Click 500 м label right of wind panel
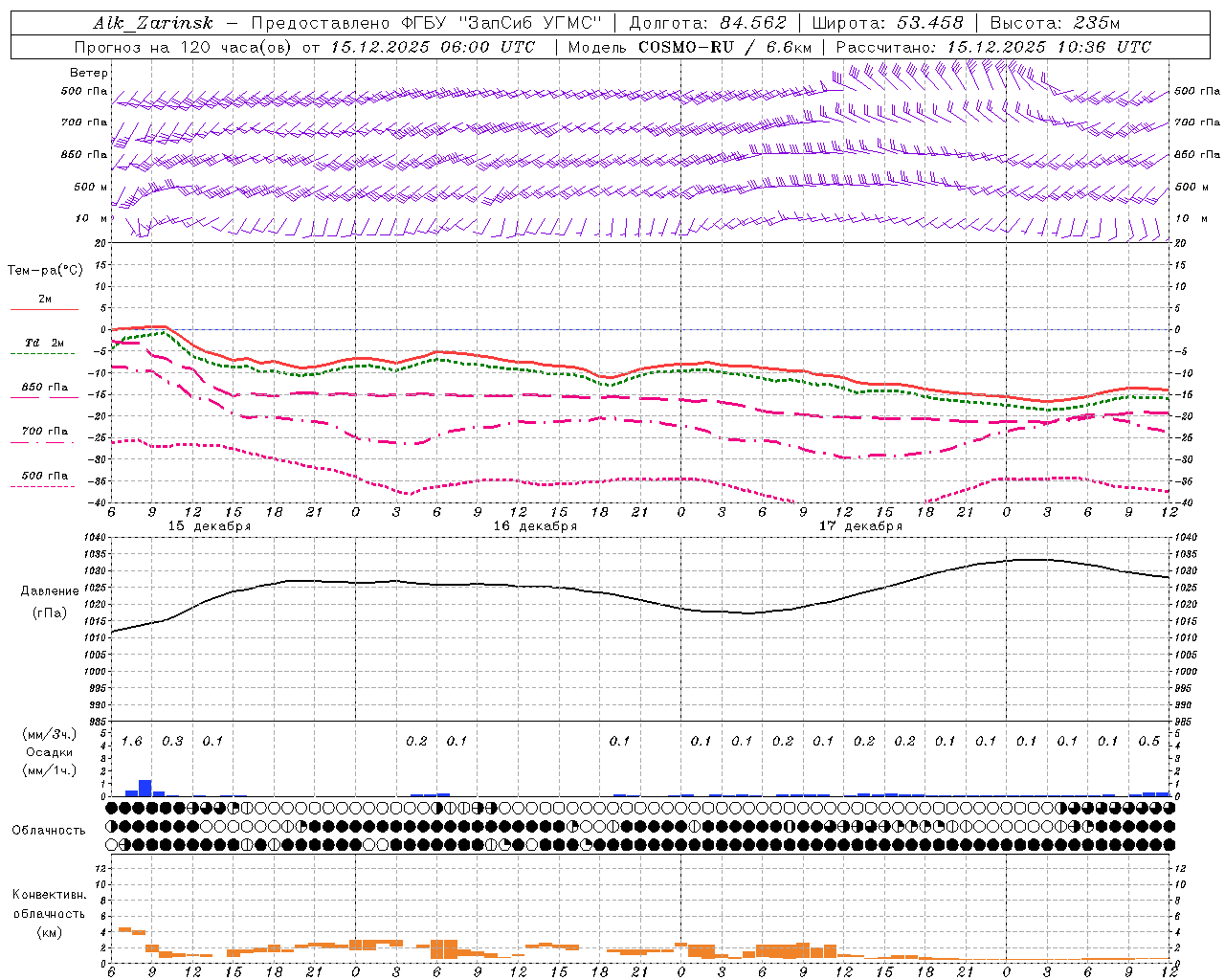This screenshot has width=1225, height=980. pyautogui.click(x=1192, y=187)
